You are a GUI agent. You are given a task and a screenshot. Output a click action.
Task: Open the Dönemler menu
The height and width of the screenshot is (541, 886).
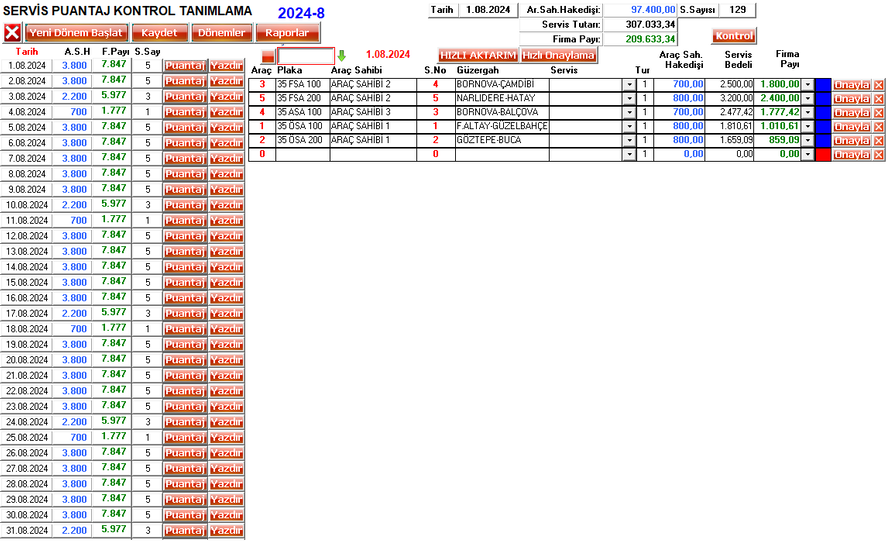219,33
